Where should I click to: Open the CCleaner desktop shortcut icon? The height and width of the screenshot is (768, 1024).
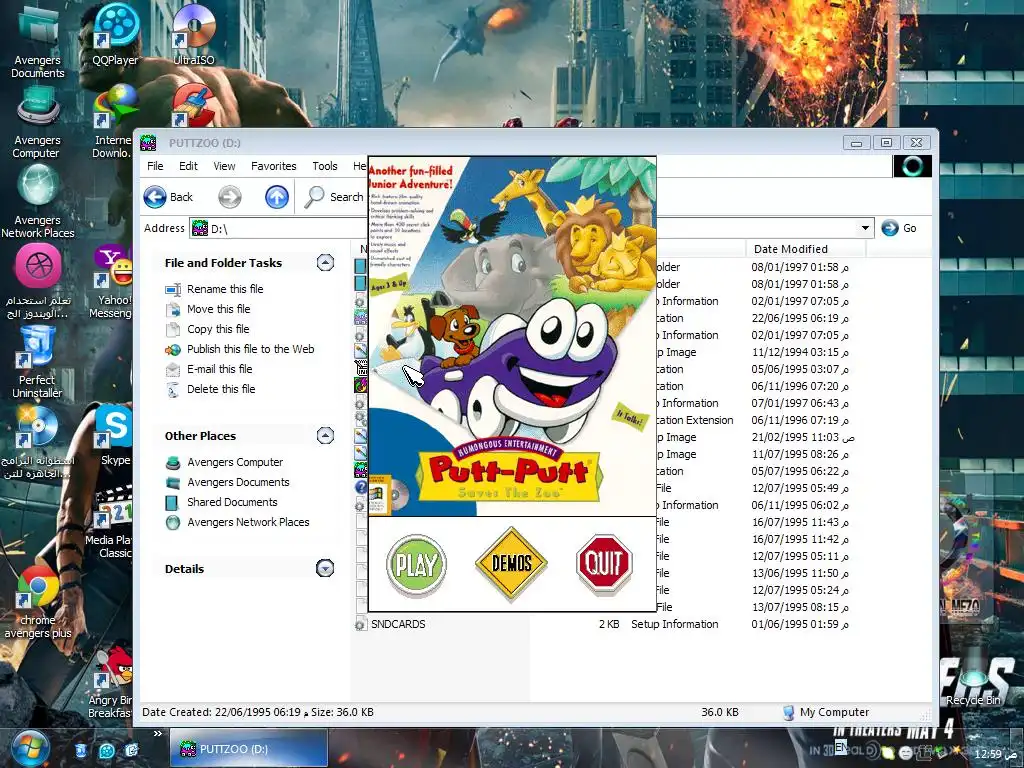click(193, 104)
